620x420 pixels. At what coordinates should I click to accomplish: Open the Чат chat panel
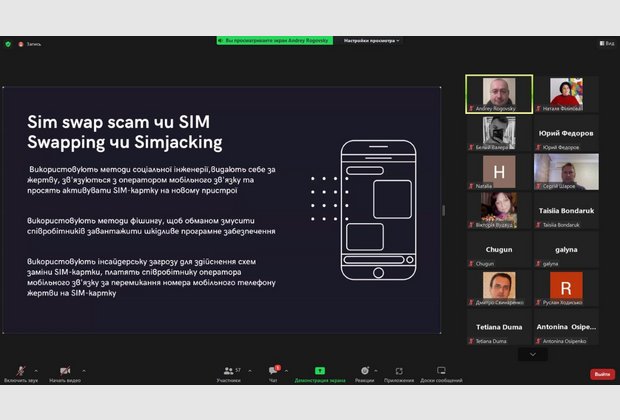click(271, 370)
